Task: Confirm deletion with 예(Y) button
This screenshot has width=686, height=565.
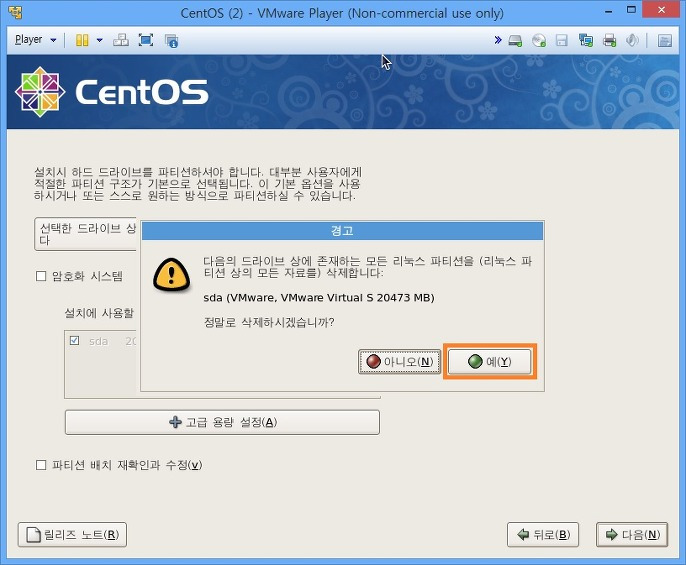Action: (x=490, y=361)
